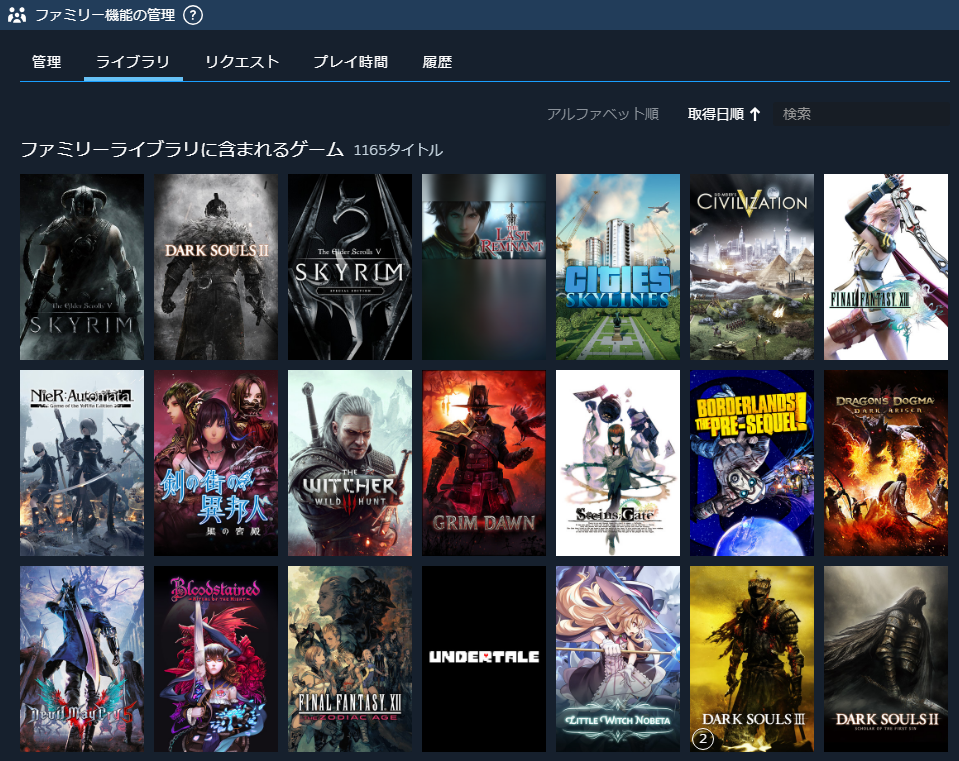
Task: Open Civilization V game cover
Action: pos(752,267)
